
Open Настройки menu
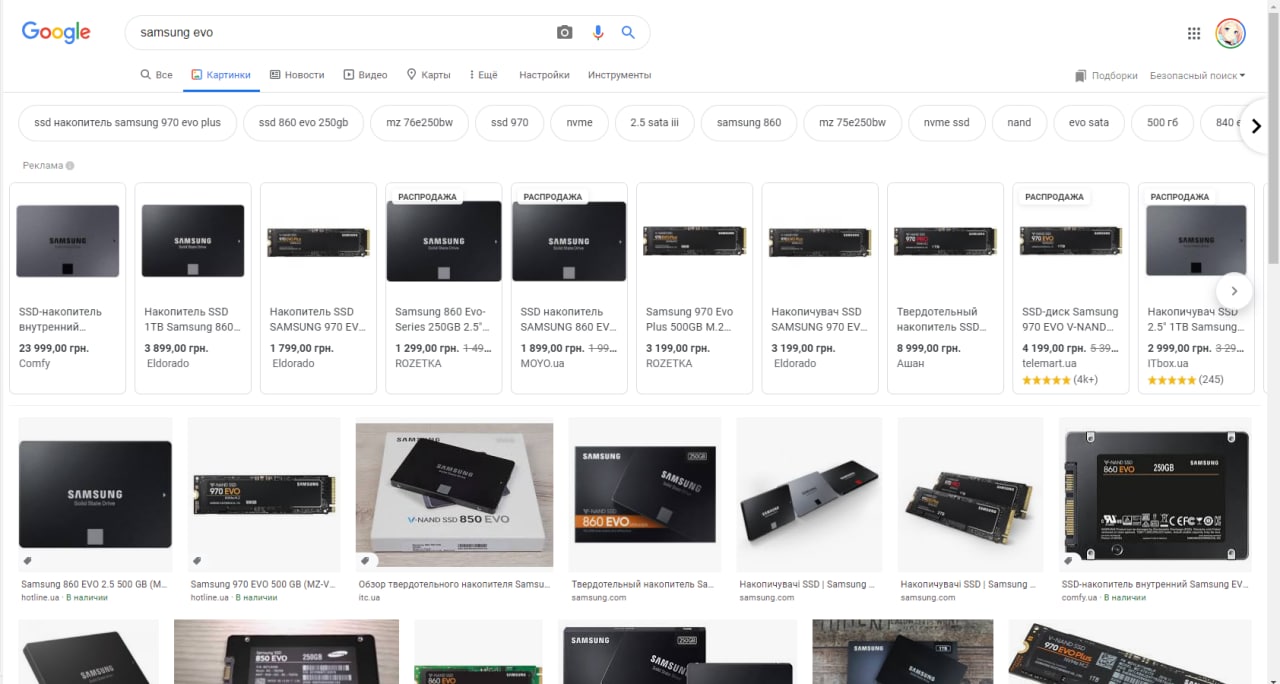[x=544, y=75]
